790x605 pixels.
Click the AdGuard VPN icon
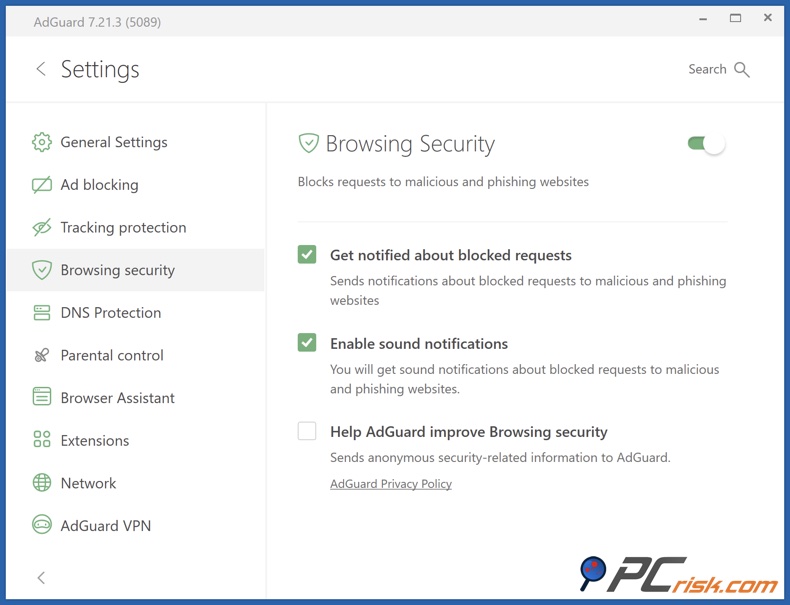coord(42,526)
